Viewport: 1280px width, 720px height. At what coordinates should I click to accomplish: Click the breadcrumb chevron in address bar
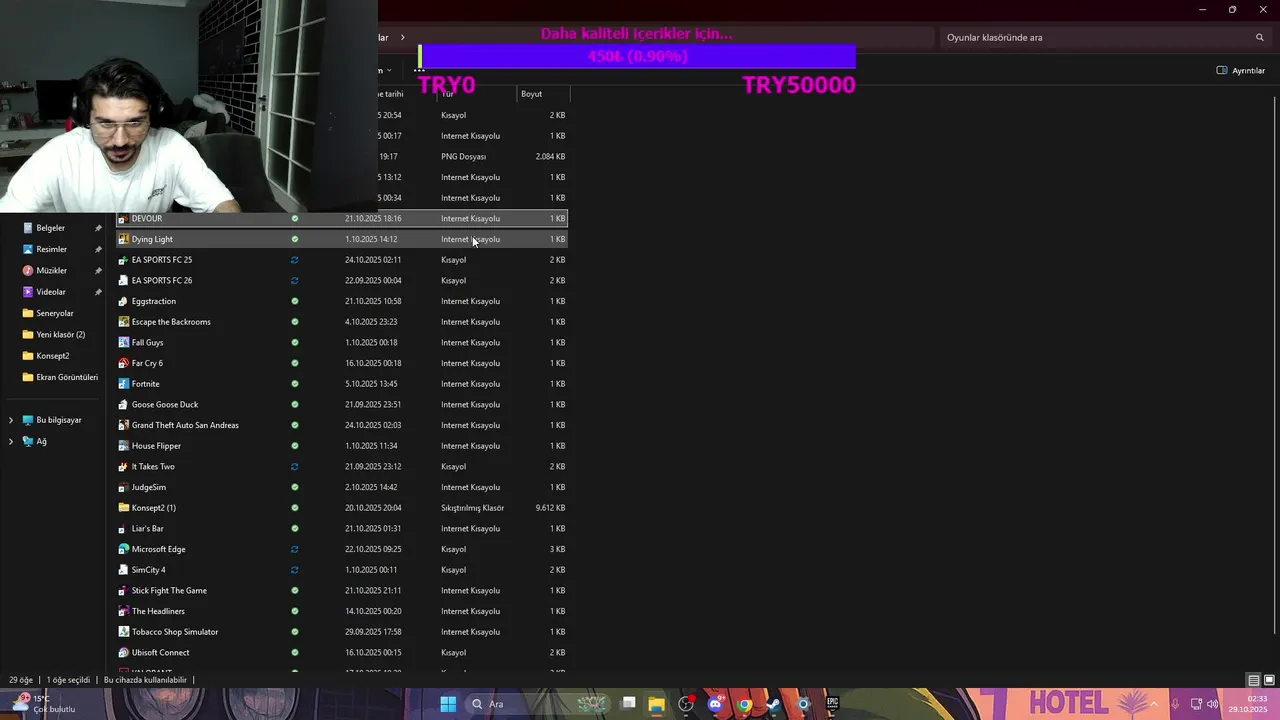tap(403, 37)
